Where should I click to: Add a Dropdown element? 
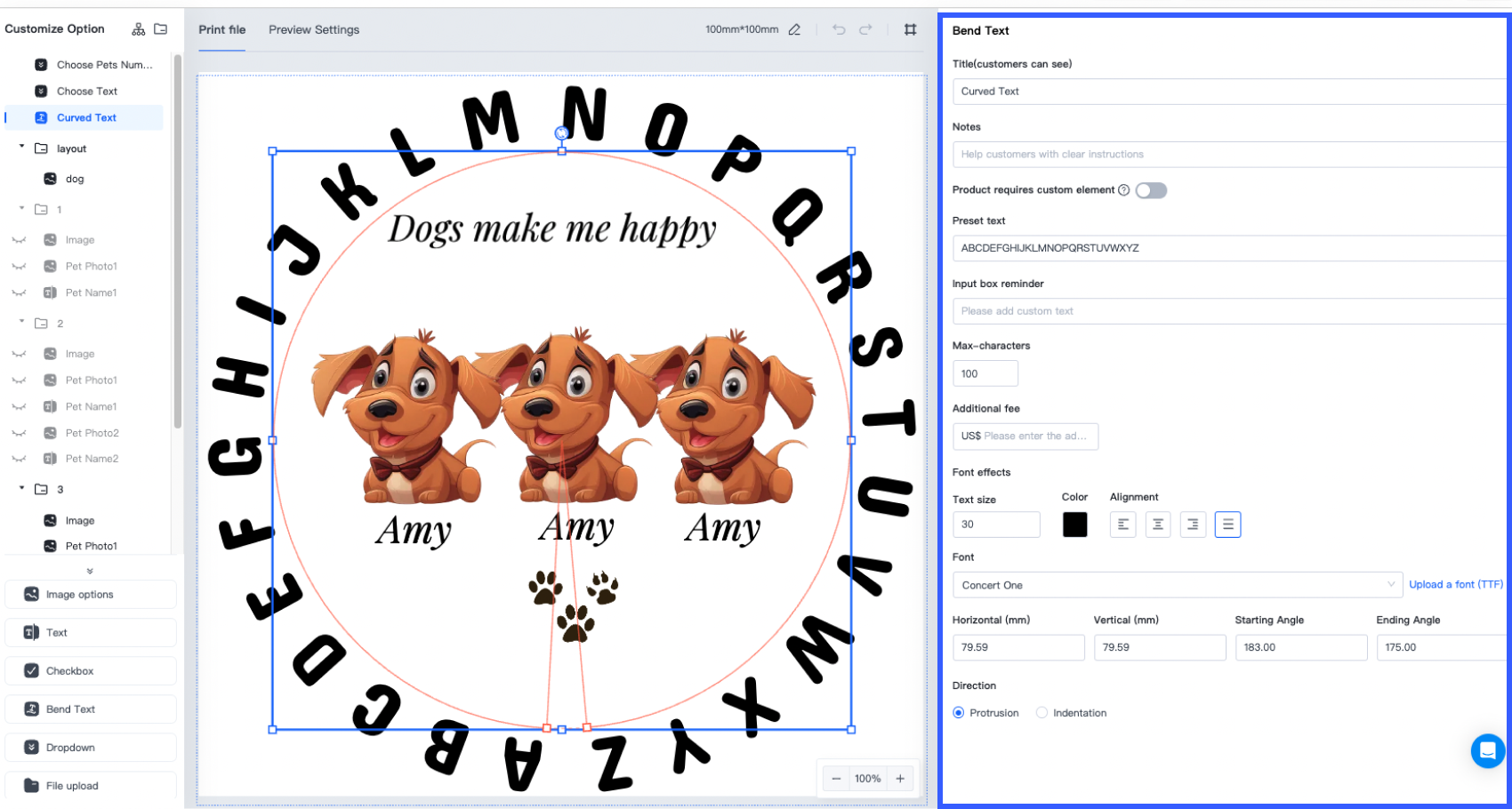91,748
